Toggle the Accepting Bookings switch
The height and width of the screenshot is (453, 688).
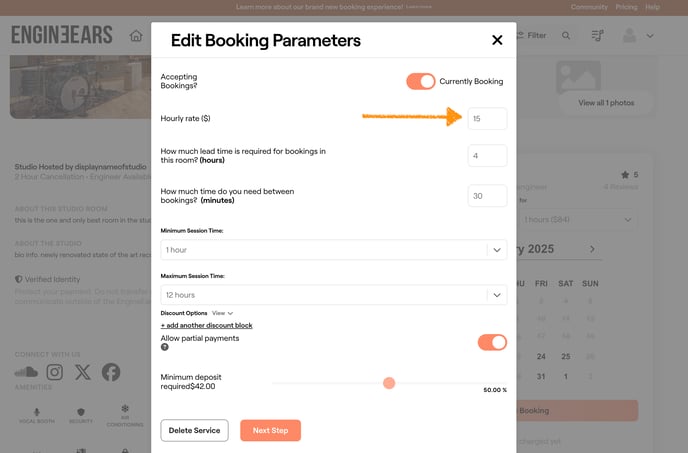[x=420, y=81]
